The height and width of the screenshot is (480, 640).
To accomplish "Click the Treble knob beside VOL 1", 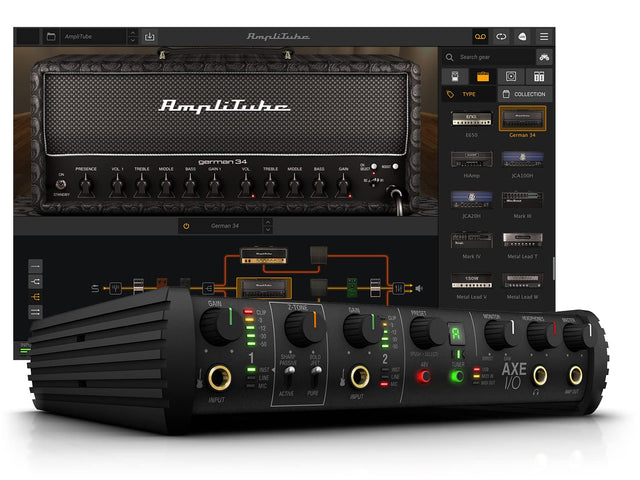I will tap(142, 186).
